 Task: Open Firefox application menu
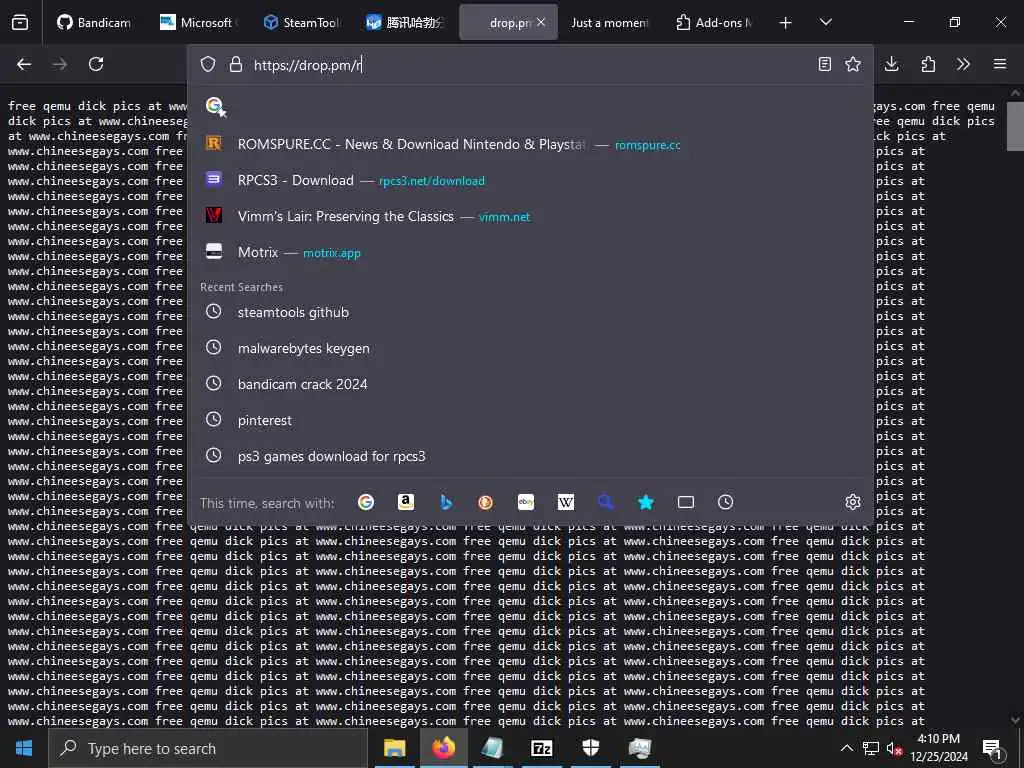coord(1000,64)
